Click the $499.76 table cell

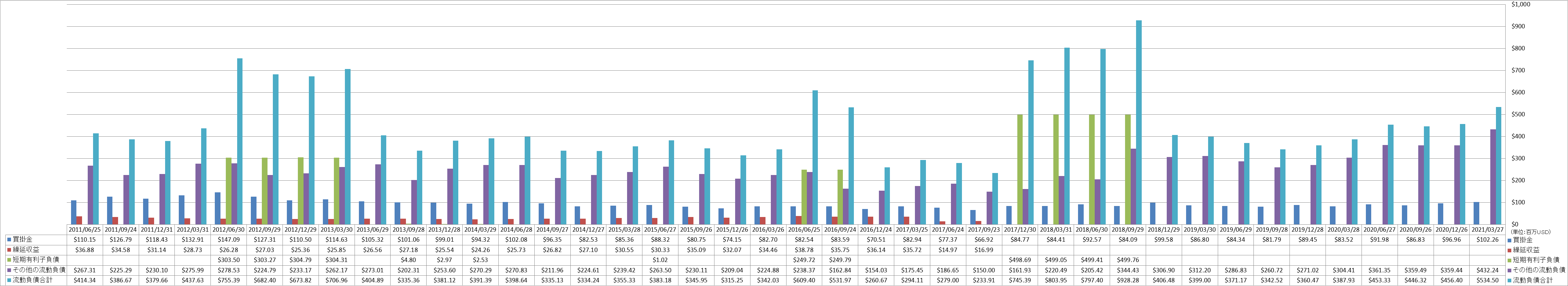click(x=1127, y=260)
